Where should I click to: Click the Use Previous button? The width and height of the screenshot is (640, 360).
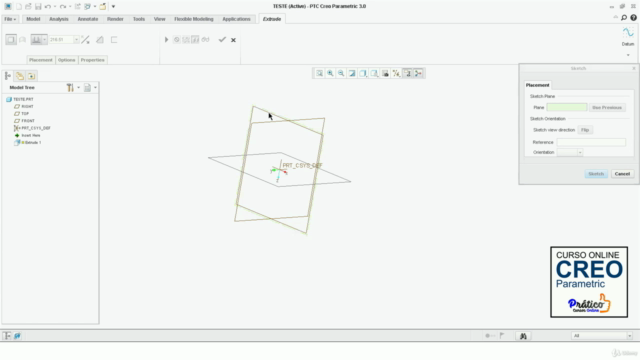607,108
